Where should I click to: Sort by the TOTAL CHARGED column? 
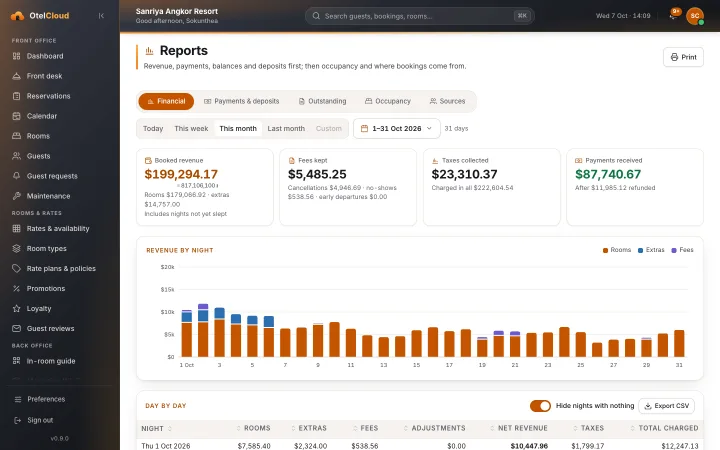pyautogui.click(x=664, y=428)
